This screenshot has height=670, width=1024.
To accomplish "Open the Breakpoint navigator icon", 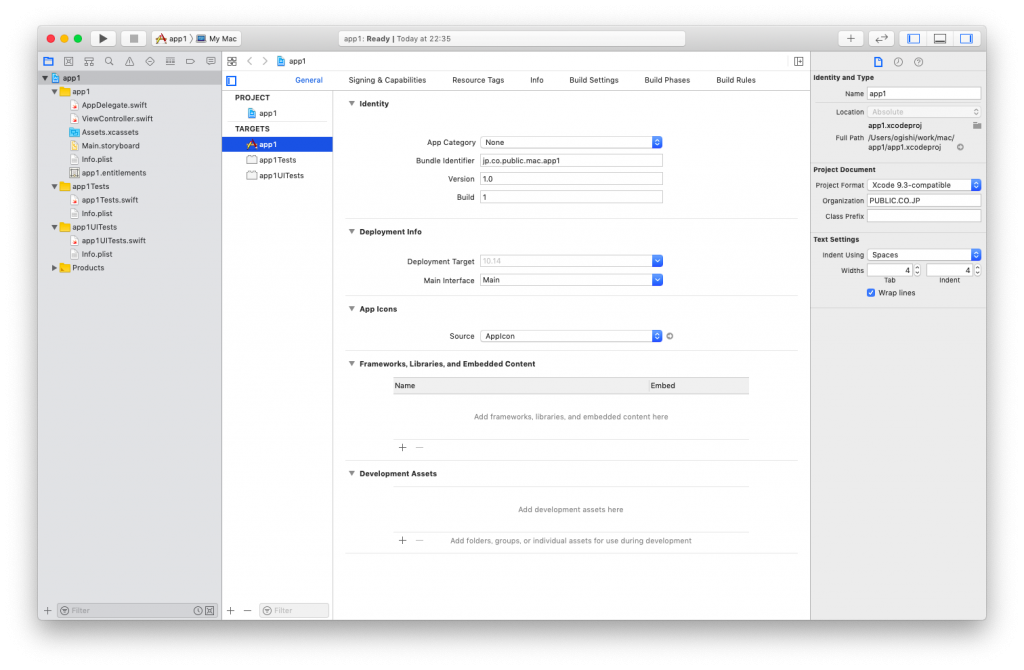I will pos(190,61).
